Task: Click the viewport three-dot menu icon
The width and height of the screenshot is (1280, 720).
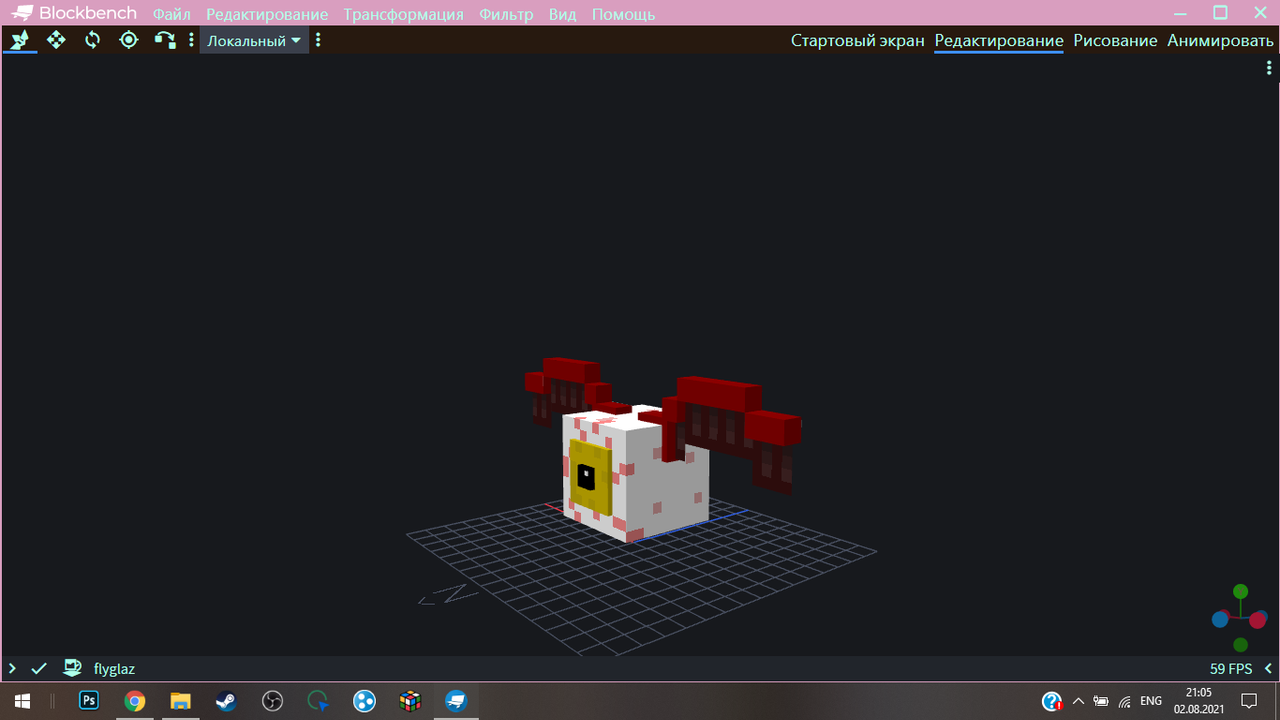Action: tap(1269, 68)
